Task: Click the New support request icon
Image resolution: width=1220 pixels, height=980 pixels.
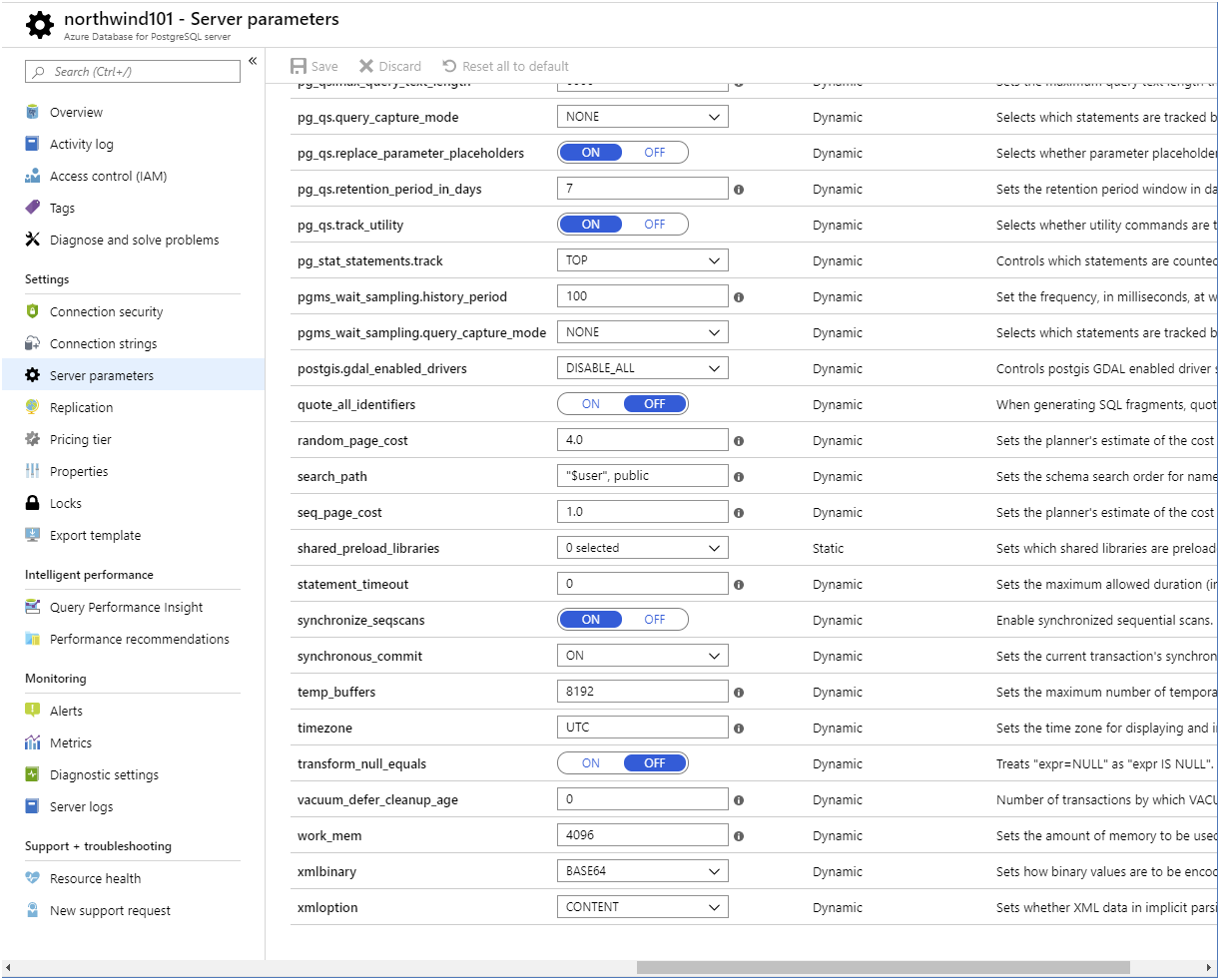Action: point(33,910)
